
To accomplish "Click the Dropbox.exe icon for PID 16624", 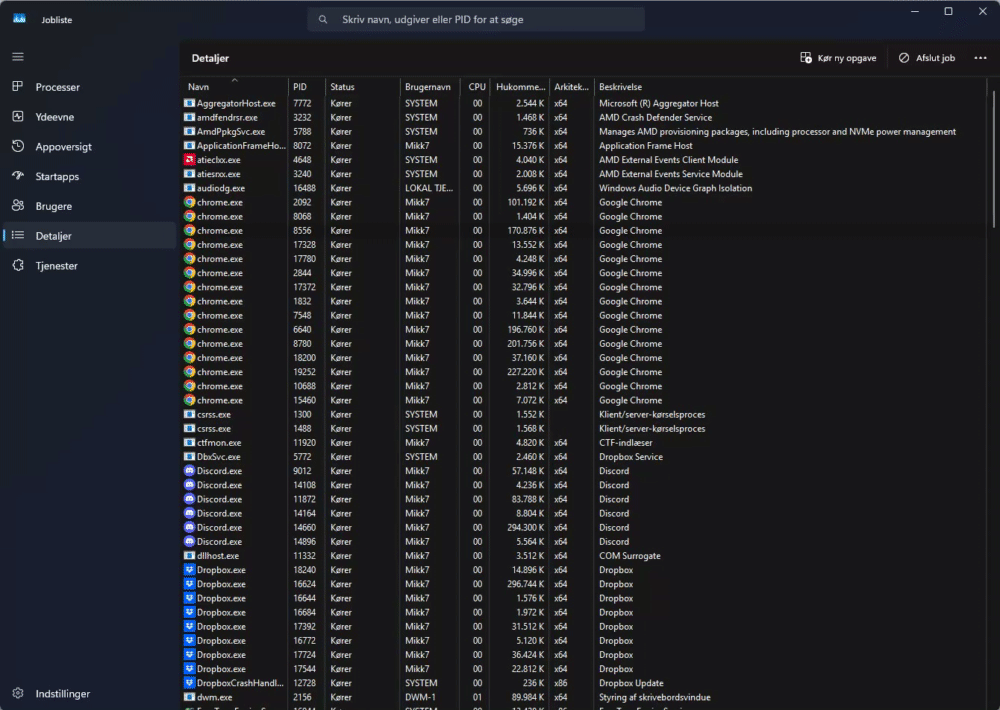I will (189, 584).
